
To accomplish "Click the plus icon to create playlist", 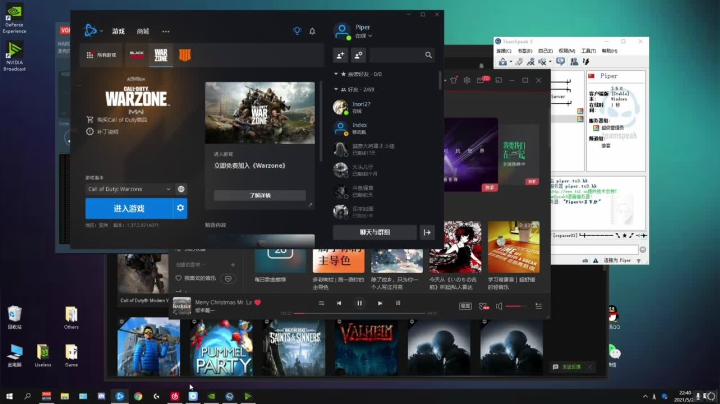I will 233,265.
